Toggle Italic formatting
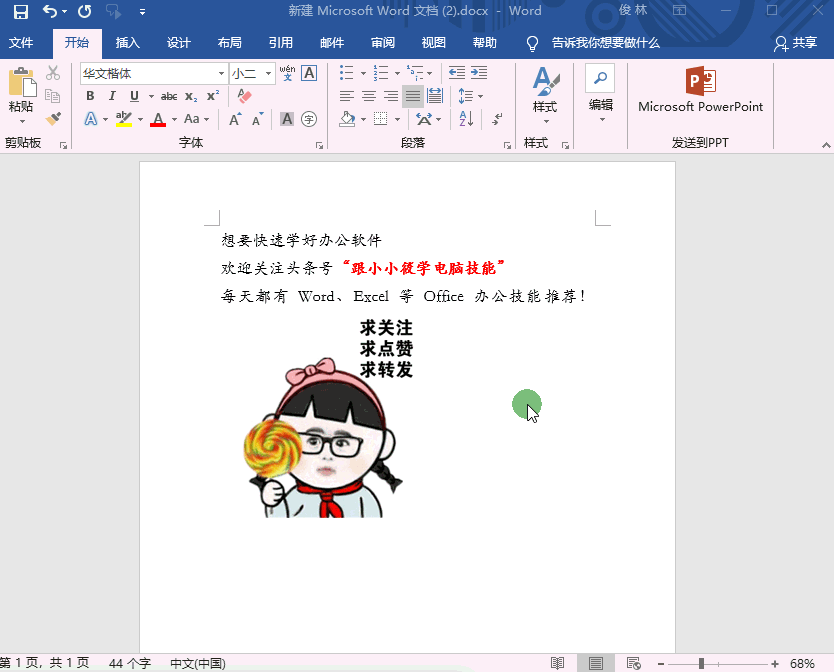The width and height of the screenshot is (834, 672). [112, 96]
